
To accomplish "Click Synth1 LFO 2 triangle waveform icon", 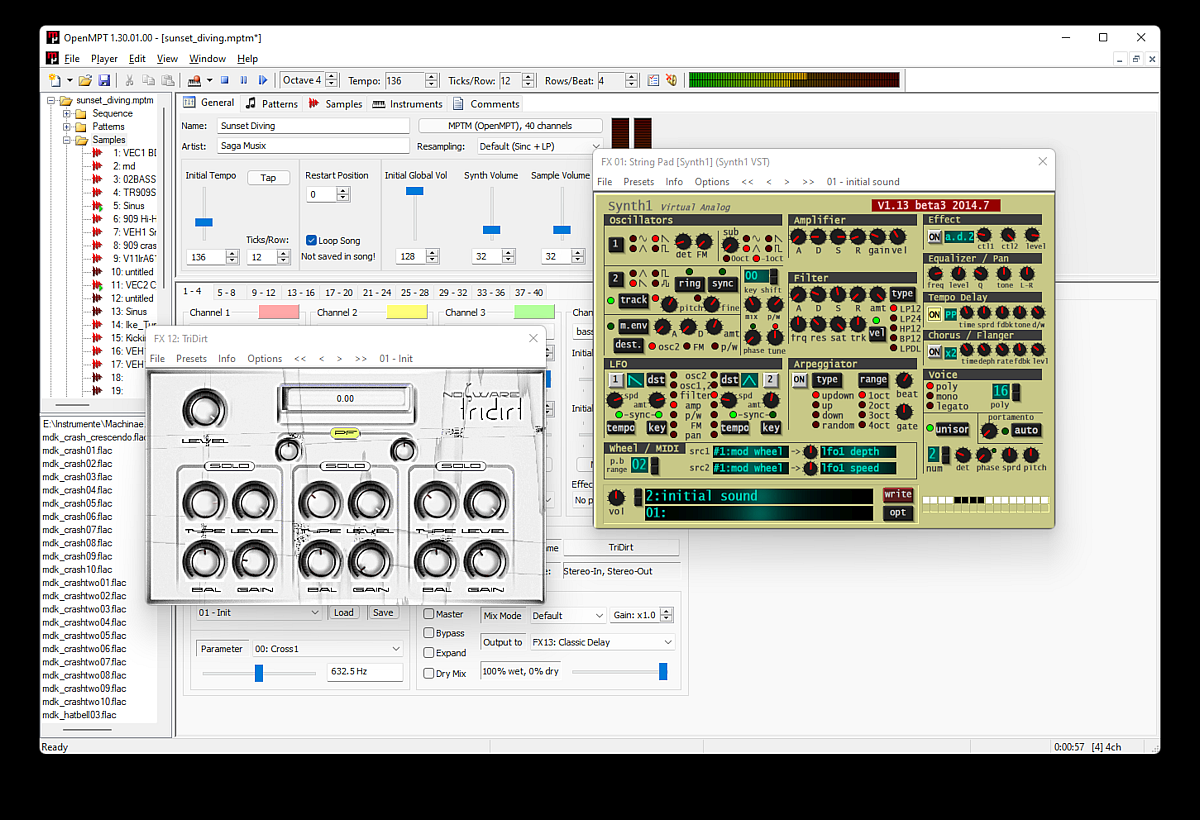I will (749, 380).
